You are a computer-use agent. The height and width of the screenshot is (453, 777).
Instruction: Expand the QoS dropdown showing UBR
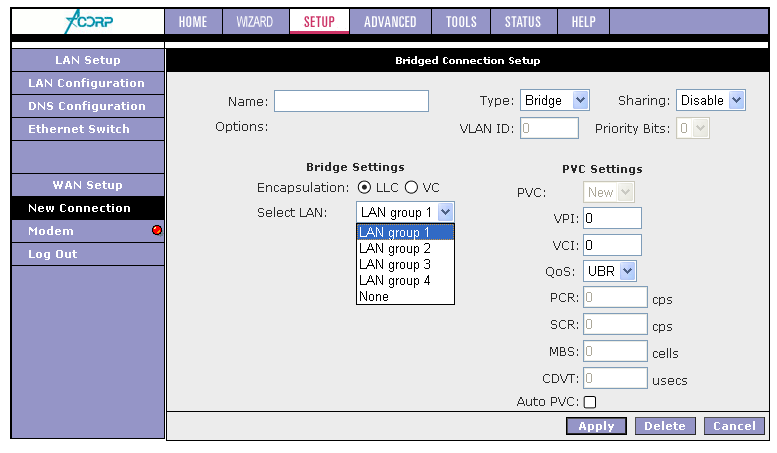click(611, 271)
